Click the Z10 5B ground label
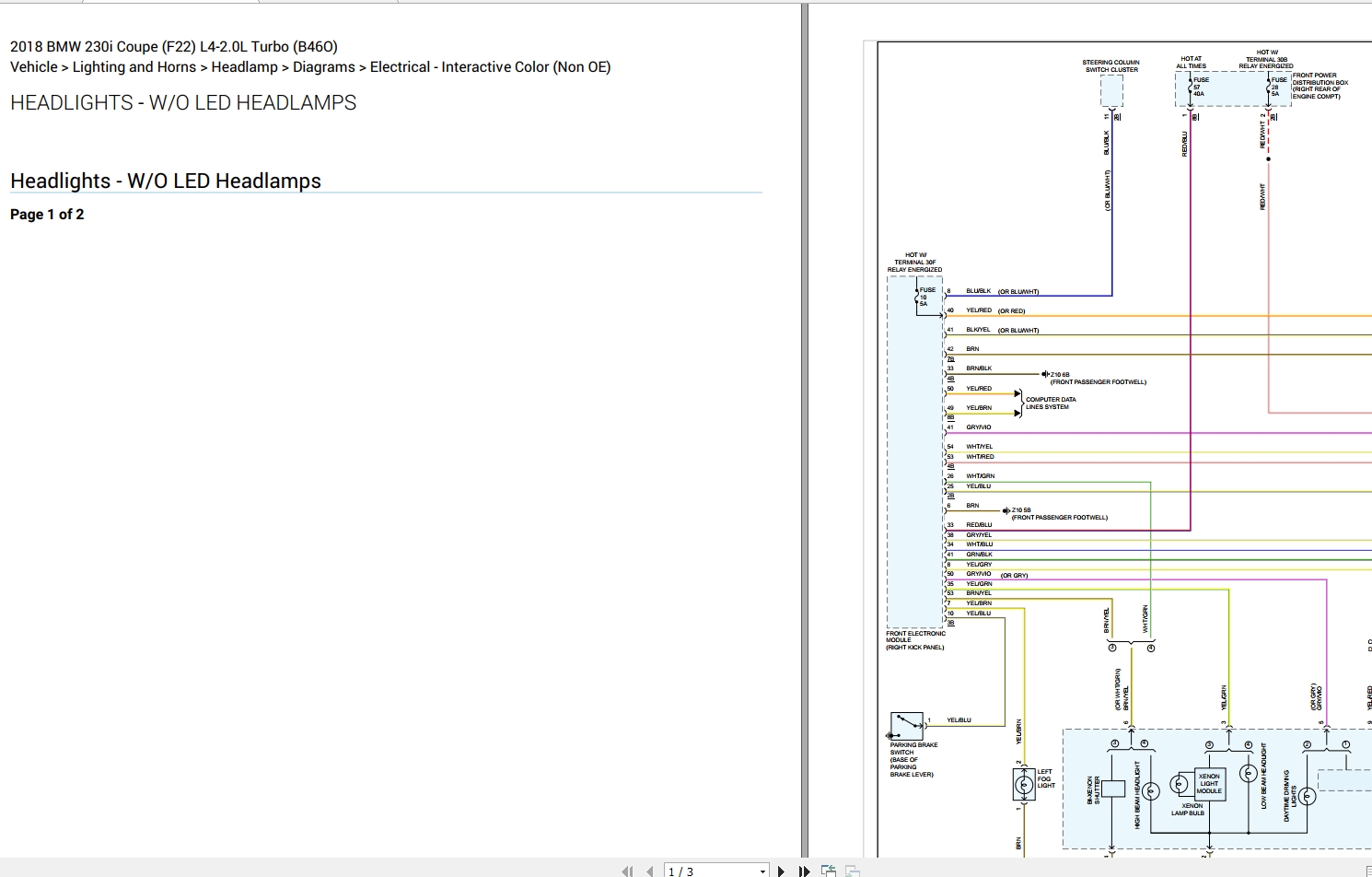The height and width of the screenshot is (877, 1372). (x=1021, y=510)
